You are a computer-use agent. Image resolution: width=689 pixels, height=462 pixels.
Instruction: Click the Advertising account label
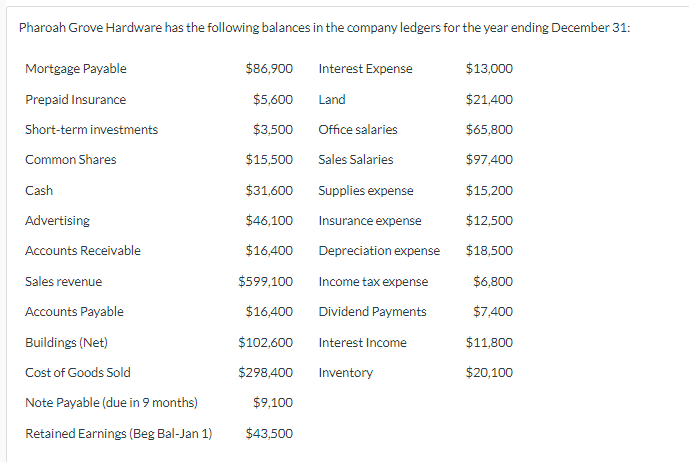tap(57, 221)
